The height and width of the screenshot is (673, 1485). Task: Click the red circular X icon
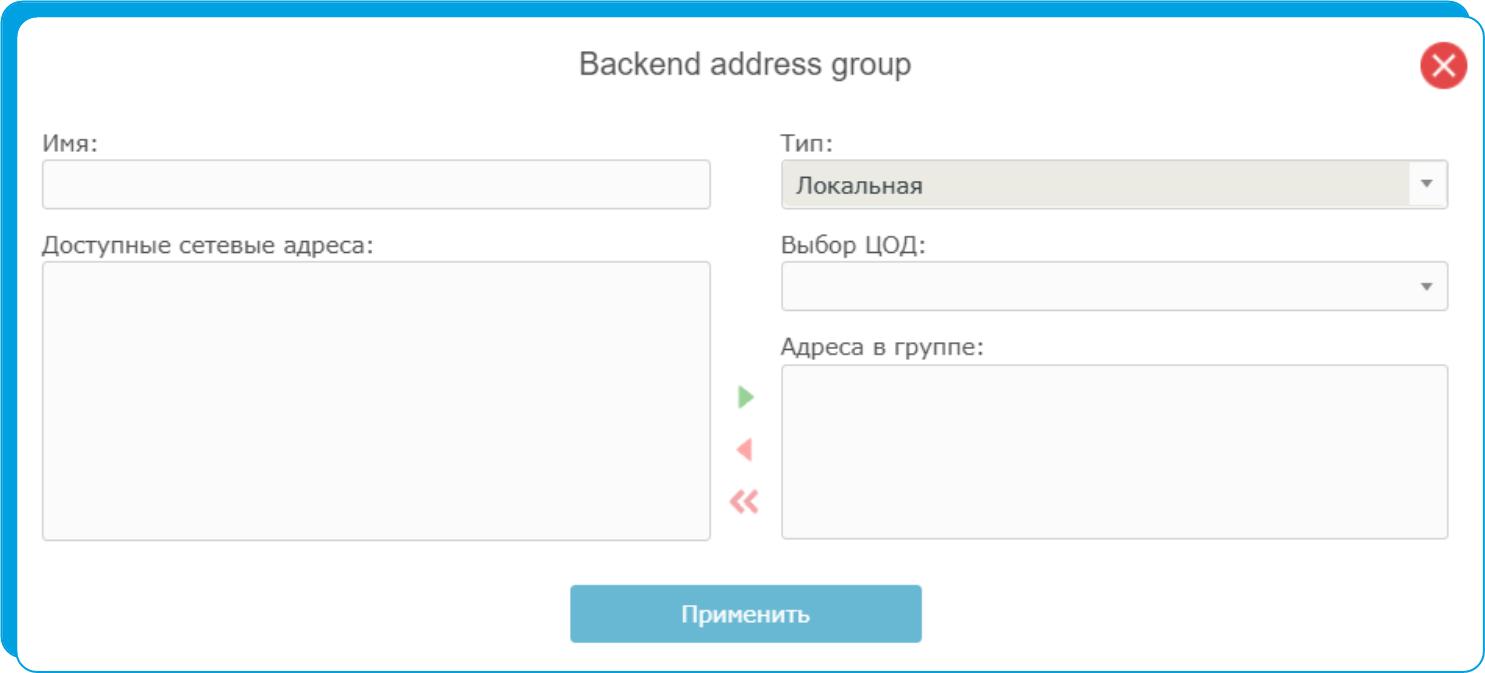[1443, 66]
